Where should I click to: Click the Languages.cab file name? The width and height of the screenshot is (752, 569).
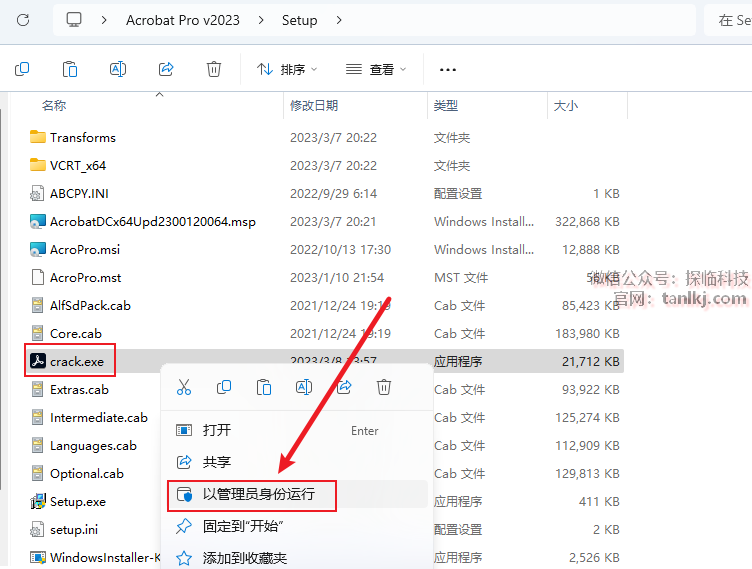93,446
